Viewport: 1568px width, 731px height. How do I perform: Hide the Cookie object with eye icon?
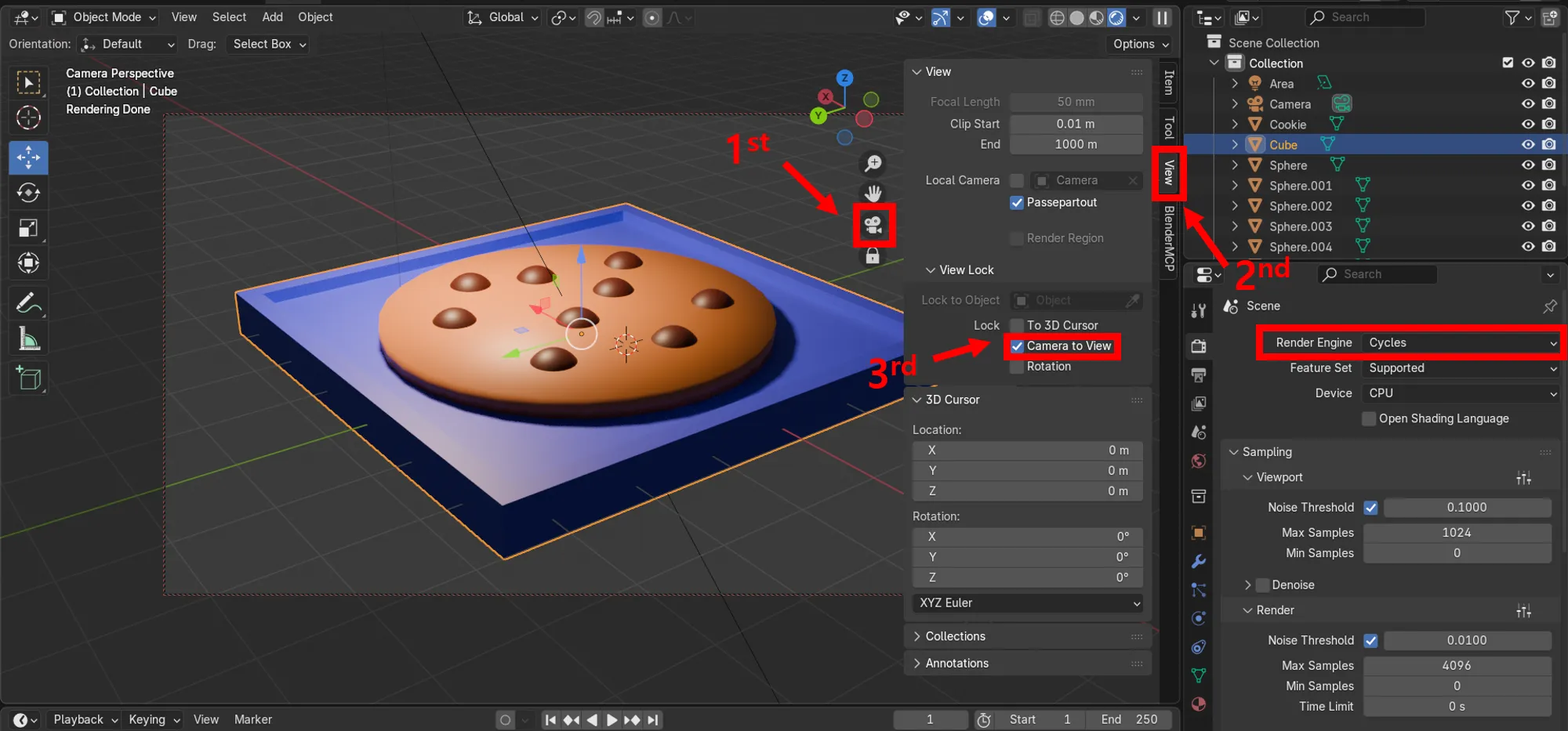click(x=1527, y=124)
